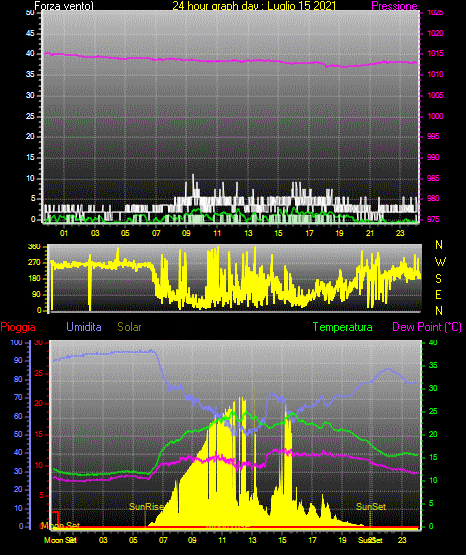Click hour "01" under the wind force graph
Viewport: 466px width, 555px height.
(x=64, y=233)
